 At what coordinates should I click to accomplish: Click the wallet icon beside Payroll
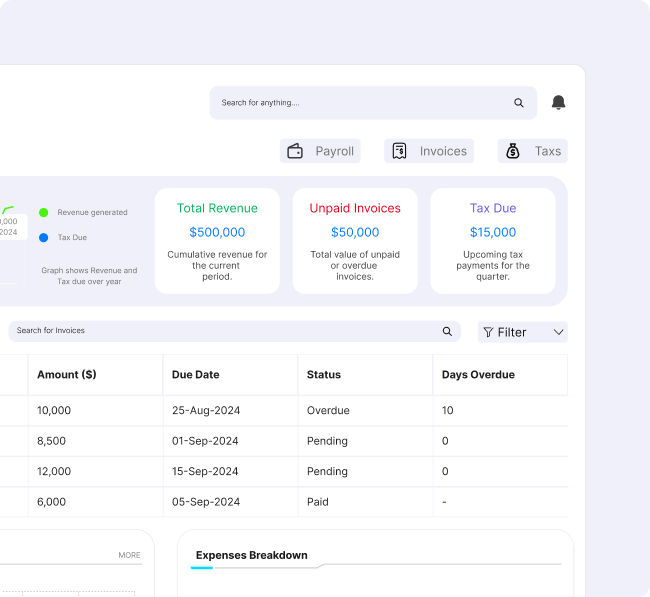pyautogui.click(x=295, y=152)
